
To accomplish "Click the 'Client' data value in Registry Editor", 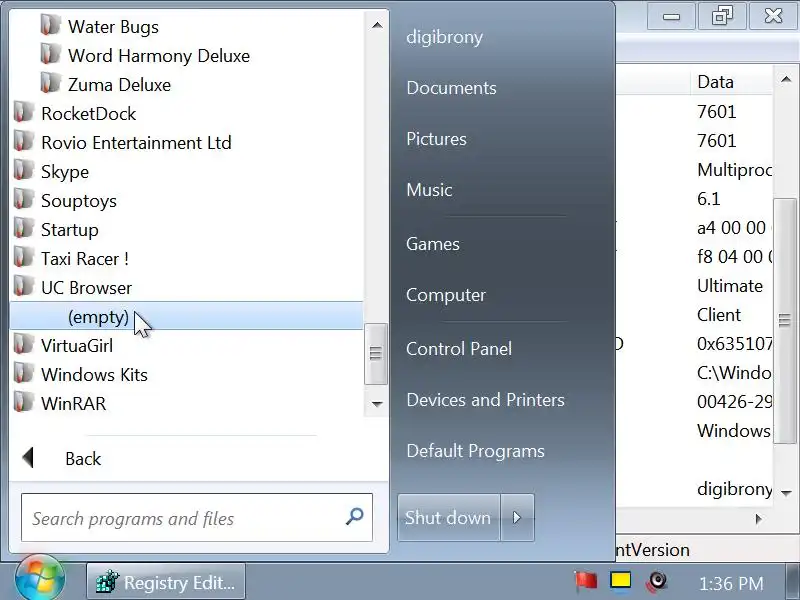I will click(719, 315).
